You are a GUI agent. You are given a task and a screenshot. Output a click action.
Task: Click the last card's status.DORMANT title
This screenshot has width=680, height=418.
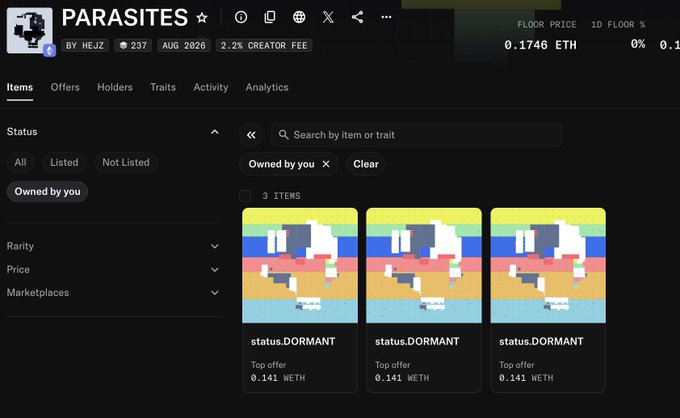541,342
